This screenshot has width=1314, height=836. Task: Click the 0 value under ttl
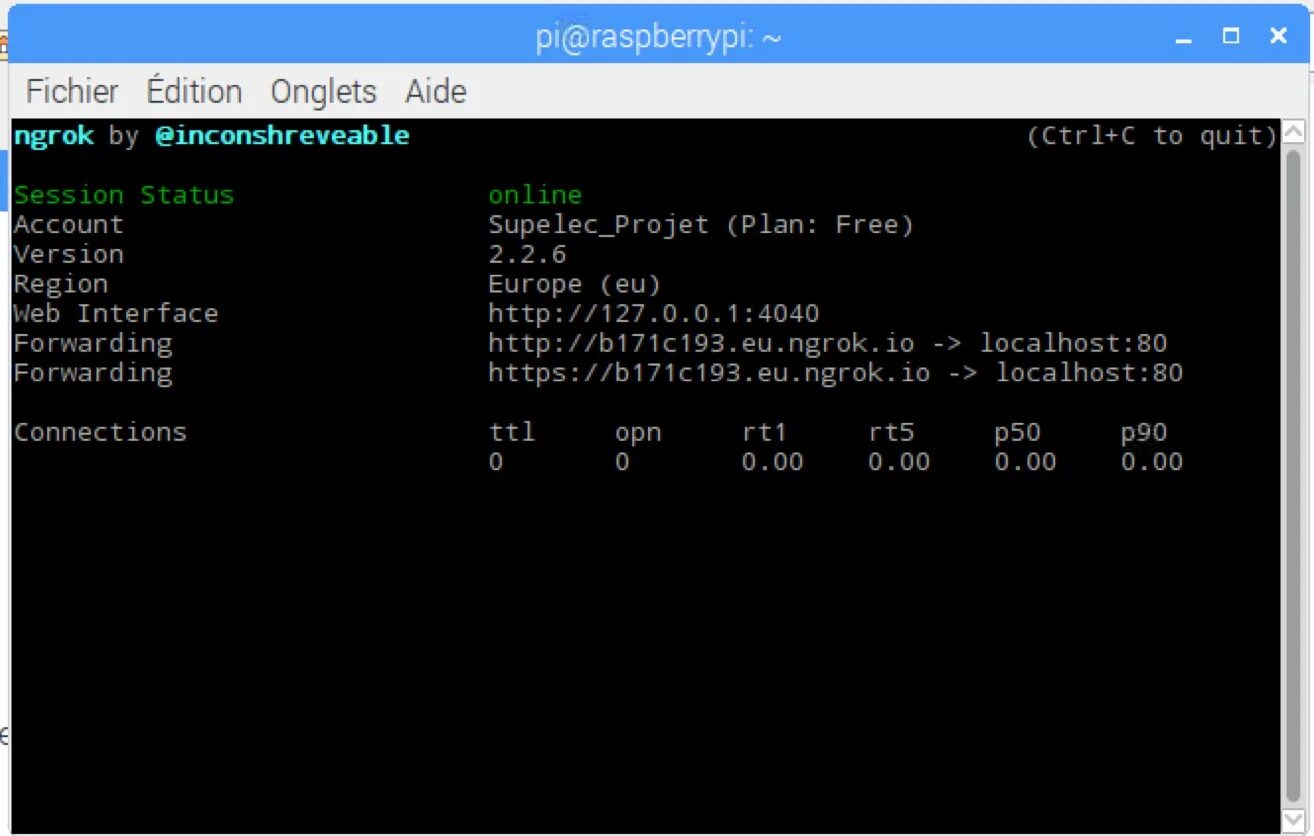click(x=496, y=462)
